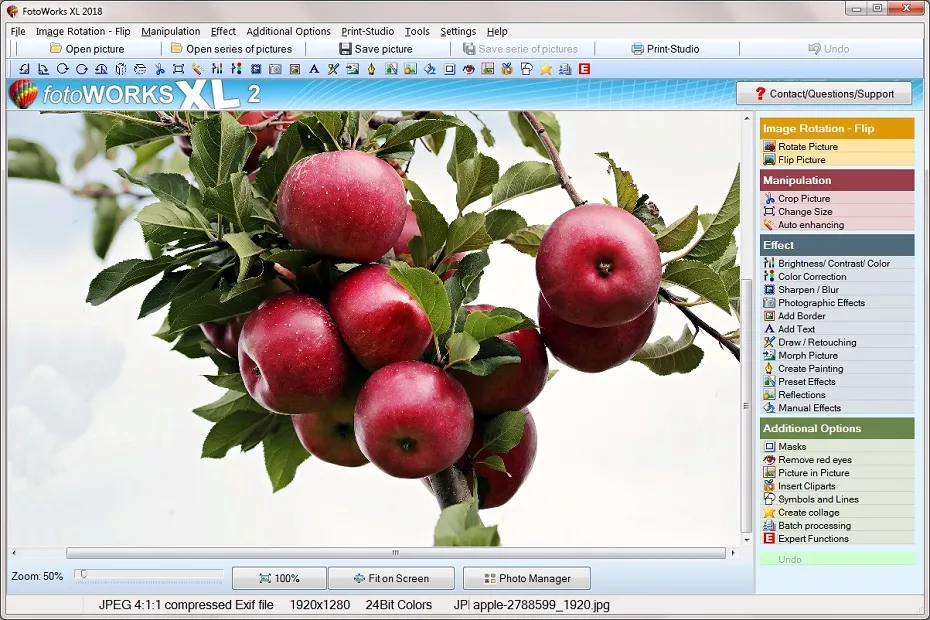The width and height of the screenshot is (930, 620).
Task: Open Insert Cliparts under Additional Options
Action: pyautogui.click(x=806, y=486)
